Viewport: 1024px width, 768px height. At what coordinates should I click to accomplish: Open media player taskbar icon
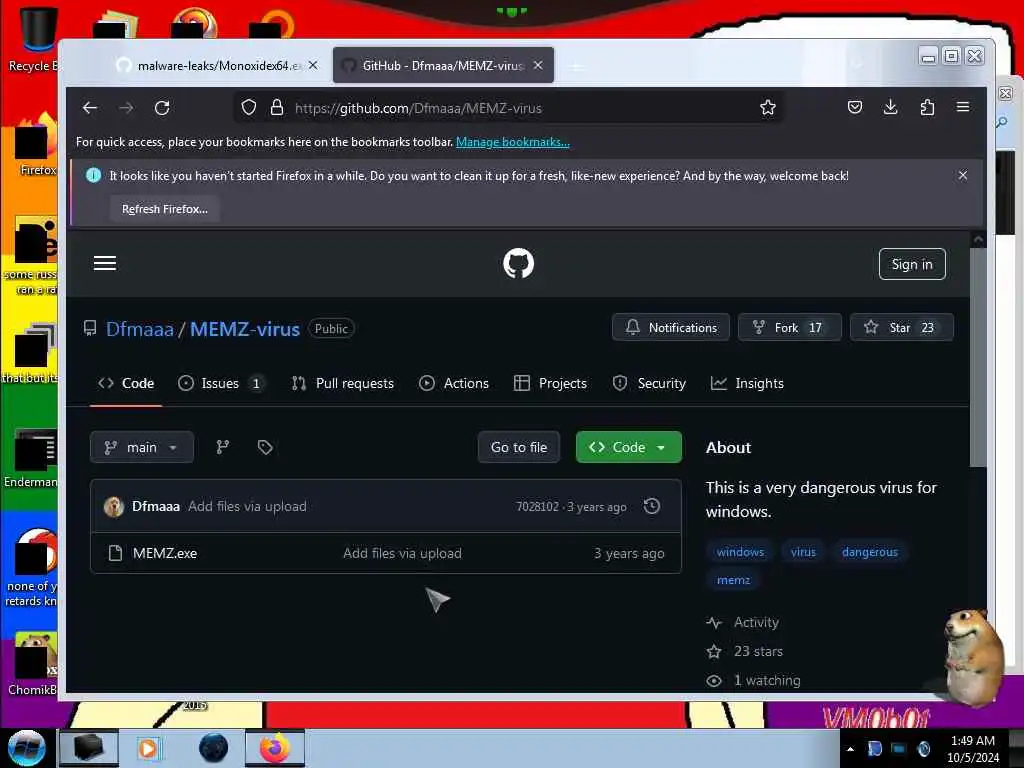[148, 748]
